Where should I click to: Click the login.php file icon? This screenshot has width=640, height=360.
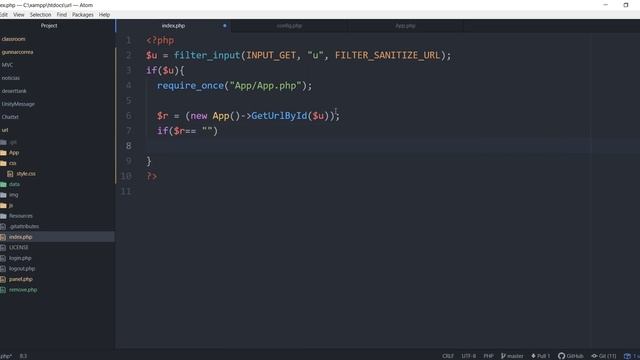(3, 258)
